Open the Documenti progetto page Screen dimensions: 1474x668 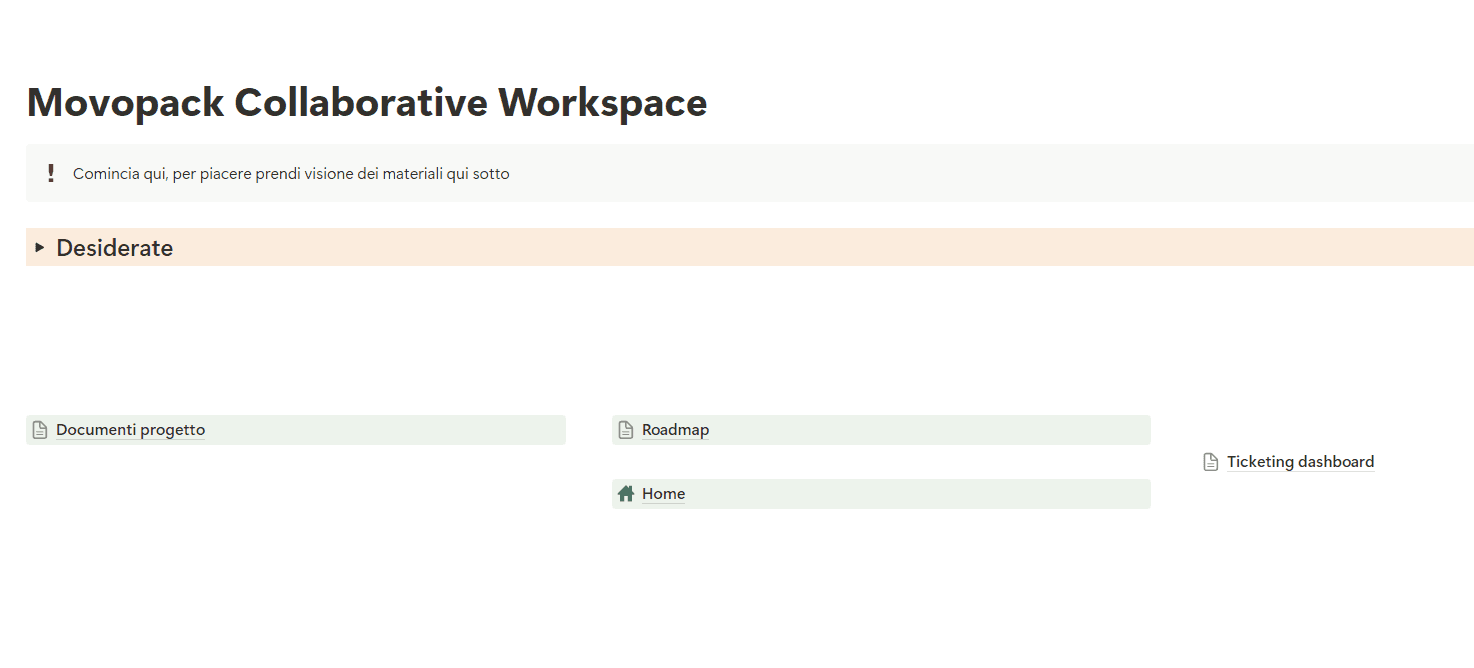pos(131,429)
